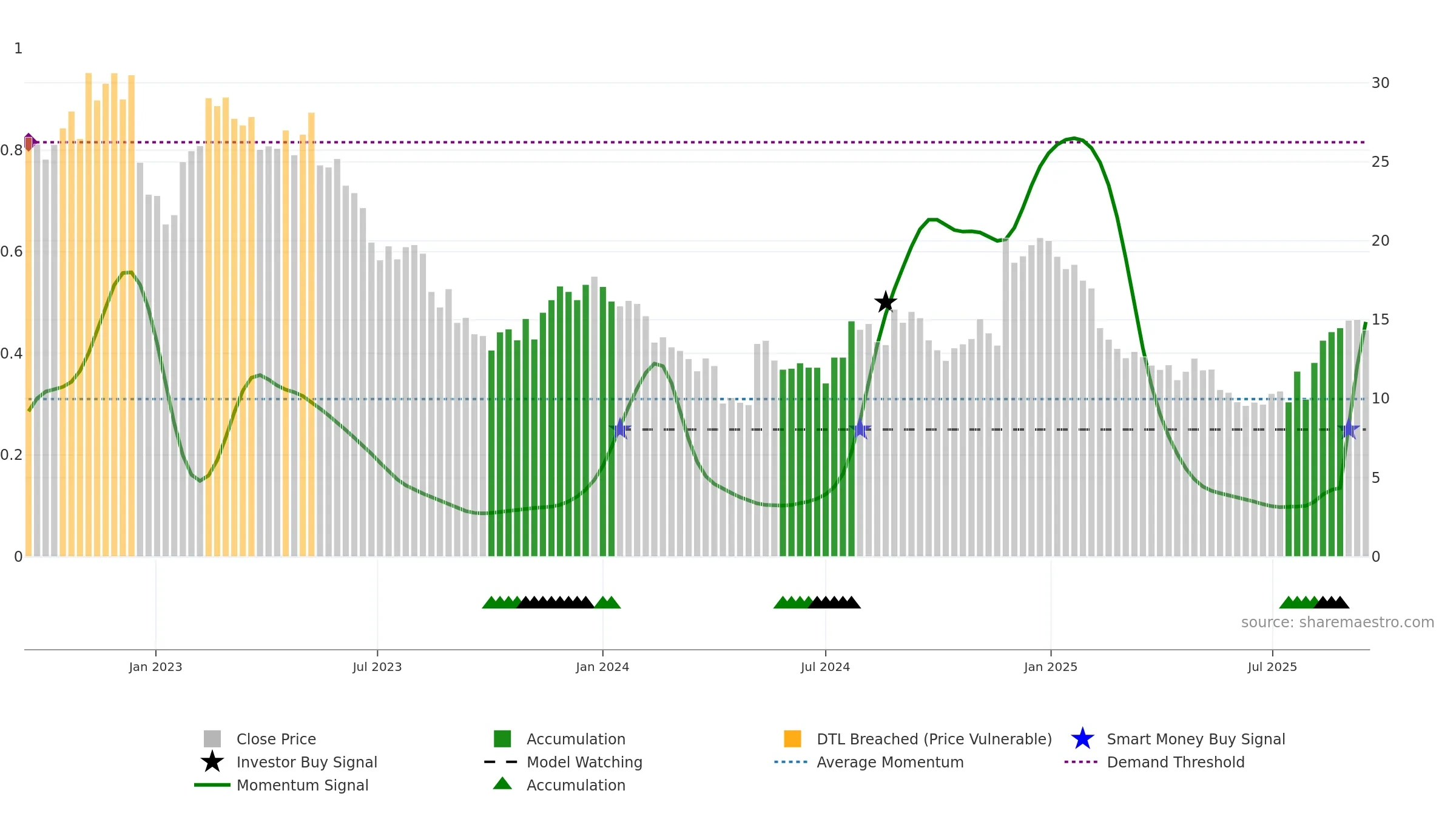Click the Jan 2025 axis label
This screenshot has width=1456, height=819.
coord(1051,667)
